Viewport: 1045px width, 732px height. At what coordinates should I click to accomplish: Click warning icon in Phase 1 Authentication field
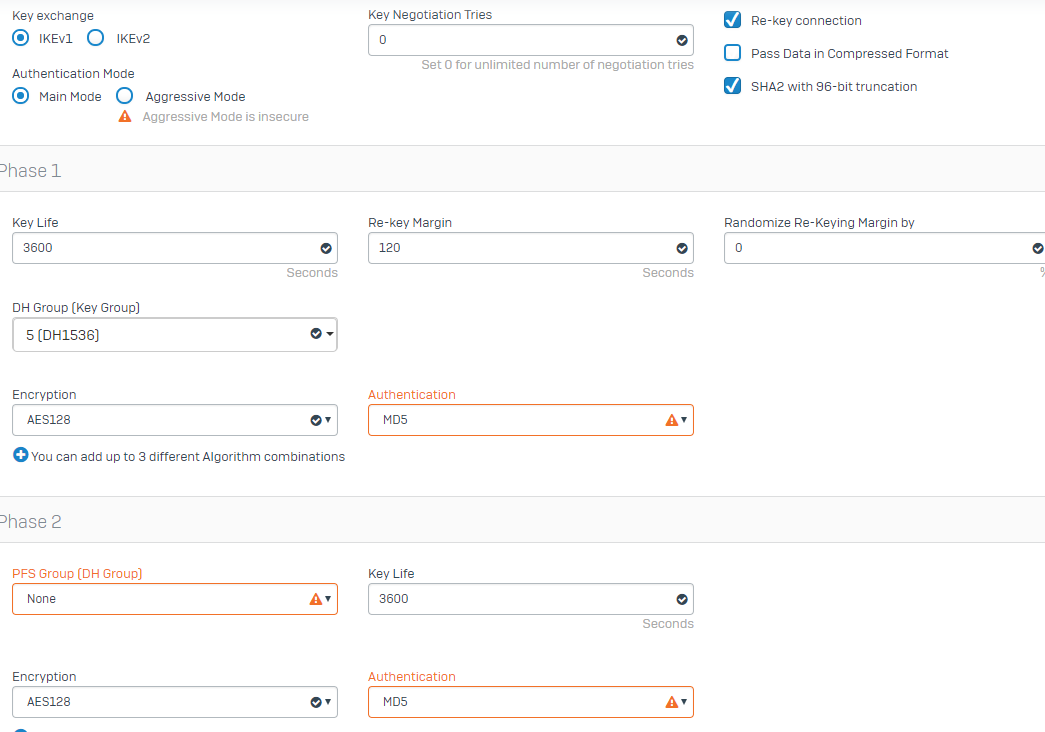click(672, 420)
